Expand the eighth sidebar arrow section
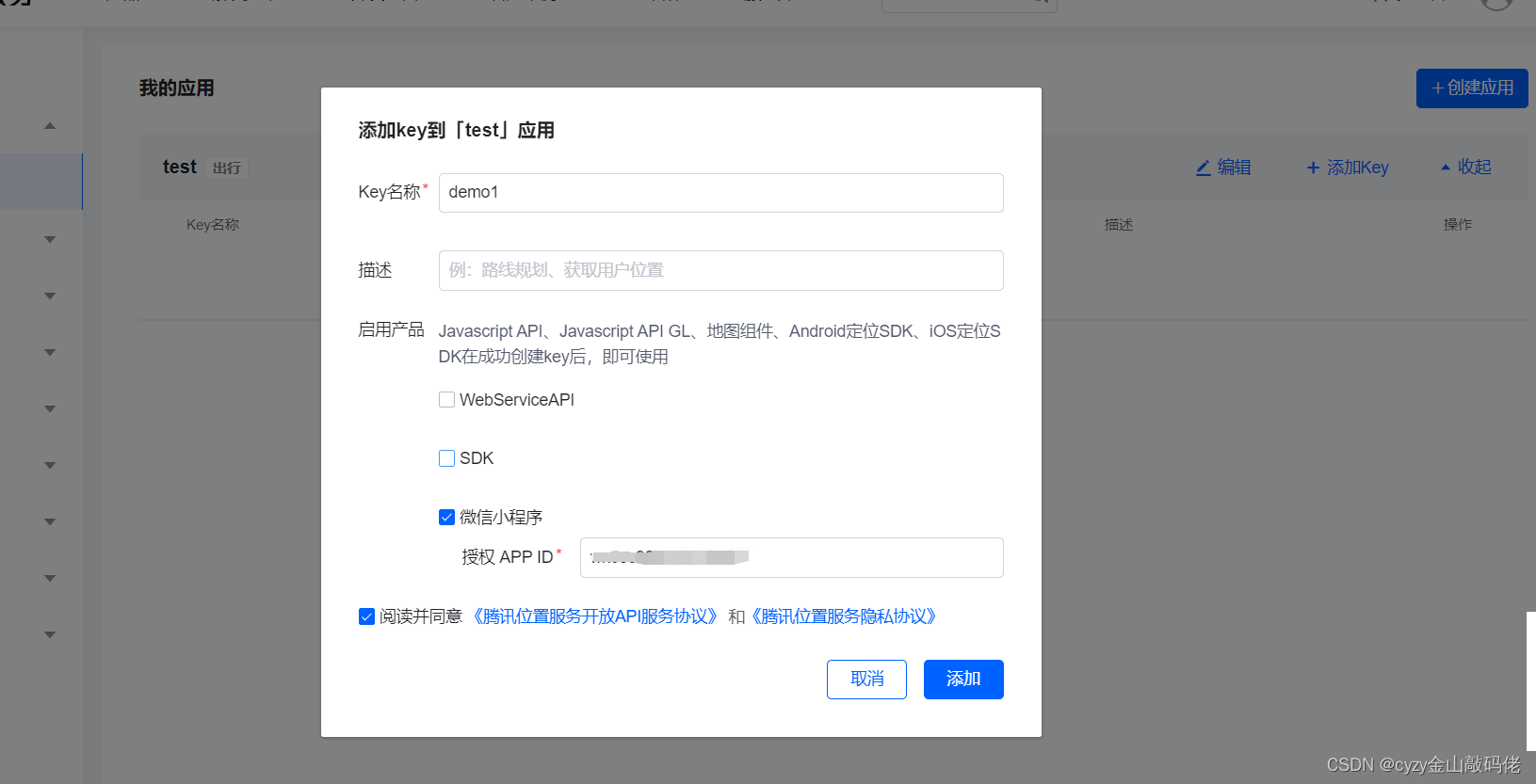 (50, 578)
